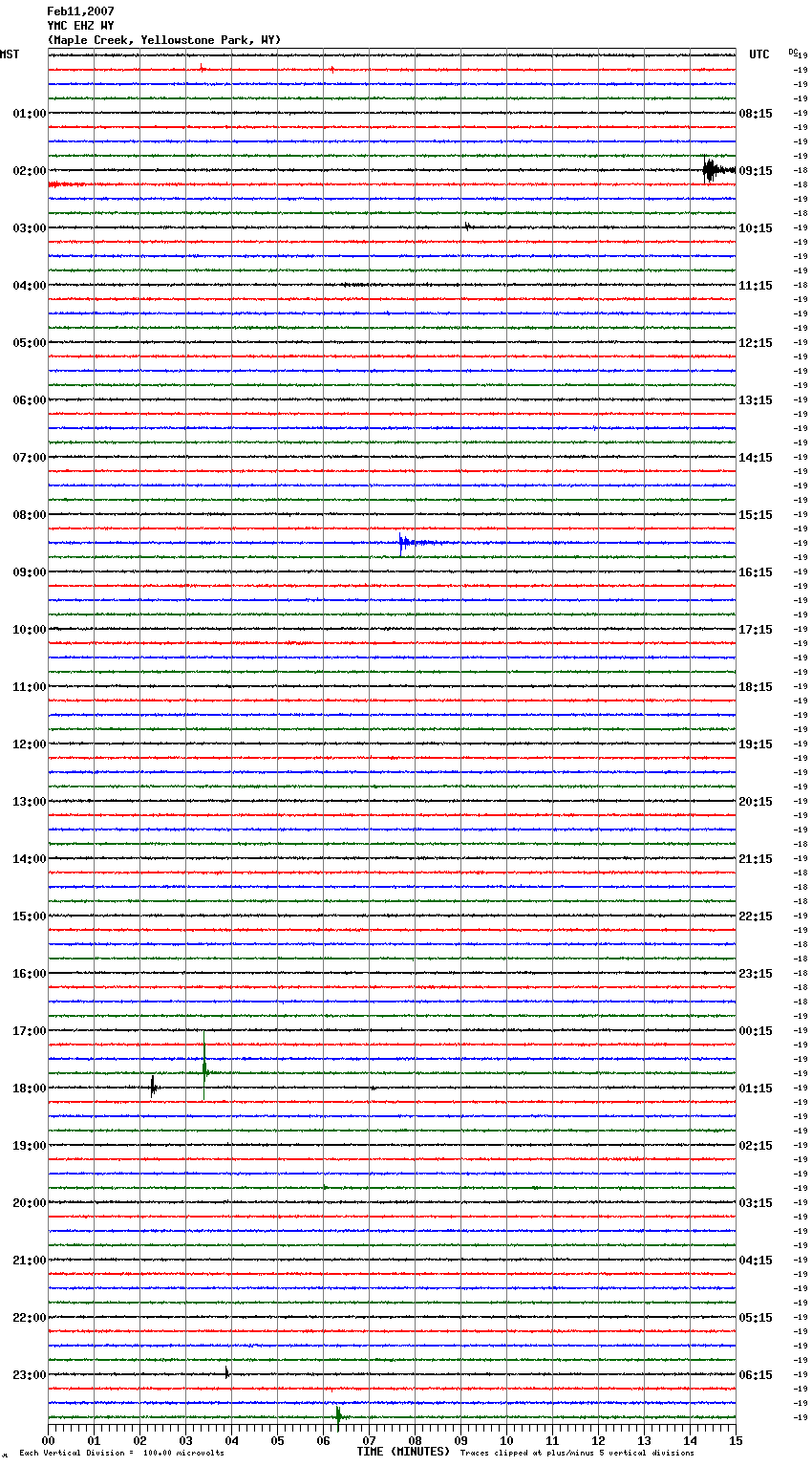
Task: Select the 04:00 MST row label
Action: point(30,286)
